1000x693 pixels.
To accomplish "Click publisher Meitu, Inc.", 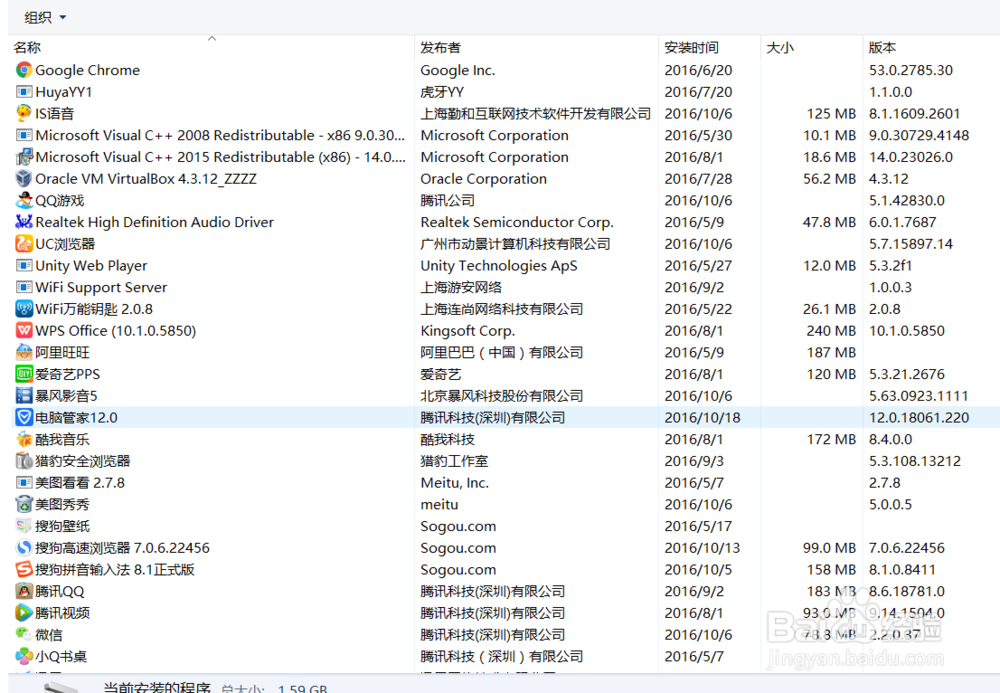I will [x=455, y=483].
